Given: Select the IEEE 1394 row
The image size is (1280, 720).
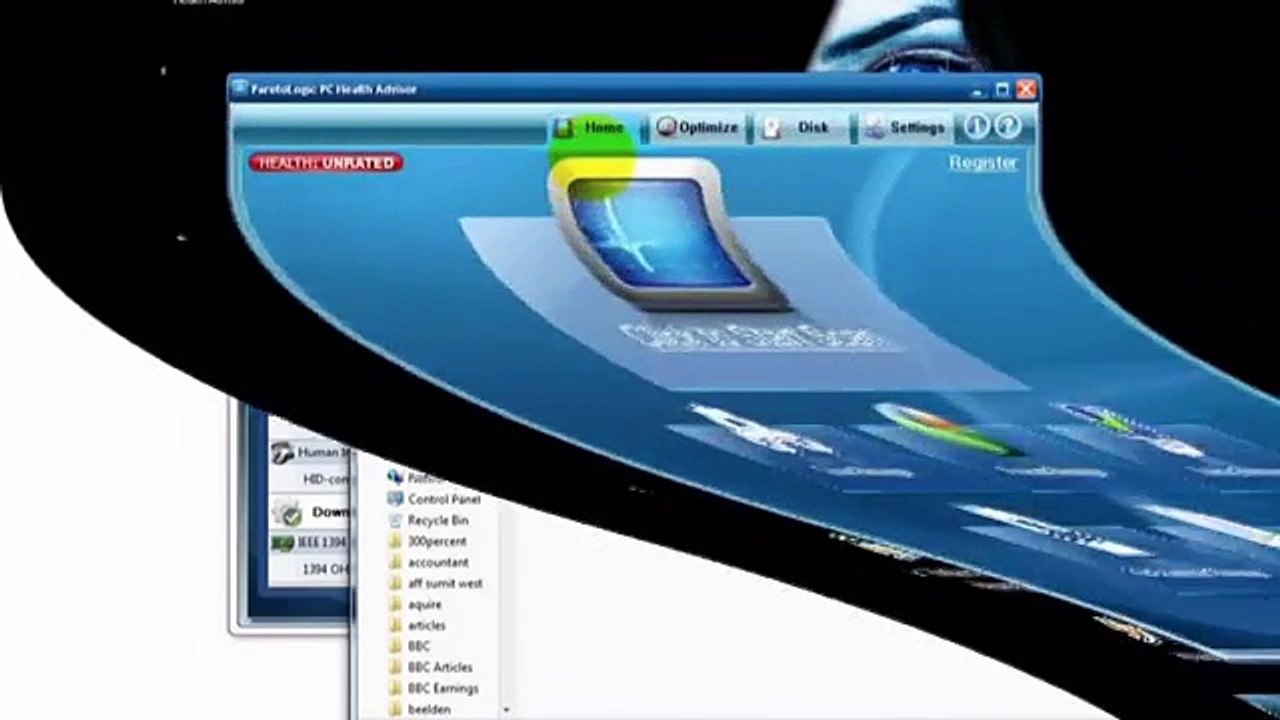Looking at the screenshot, I should [309, 543].
